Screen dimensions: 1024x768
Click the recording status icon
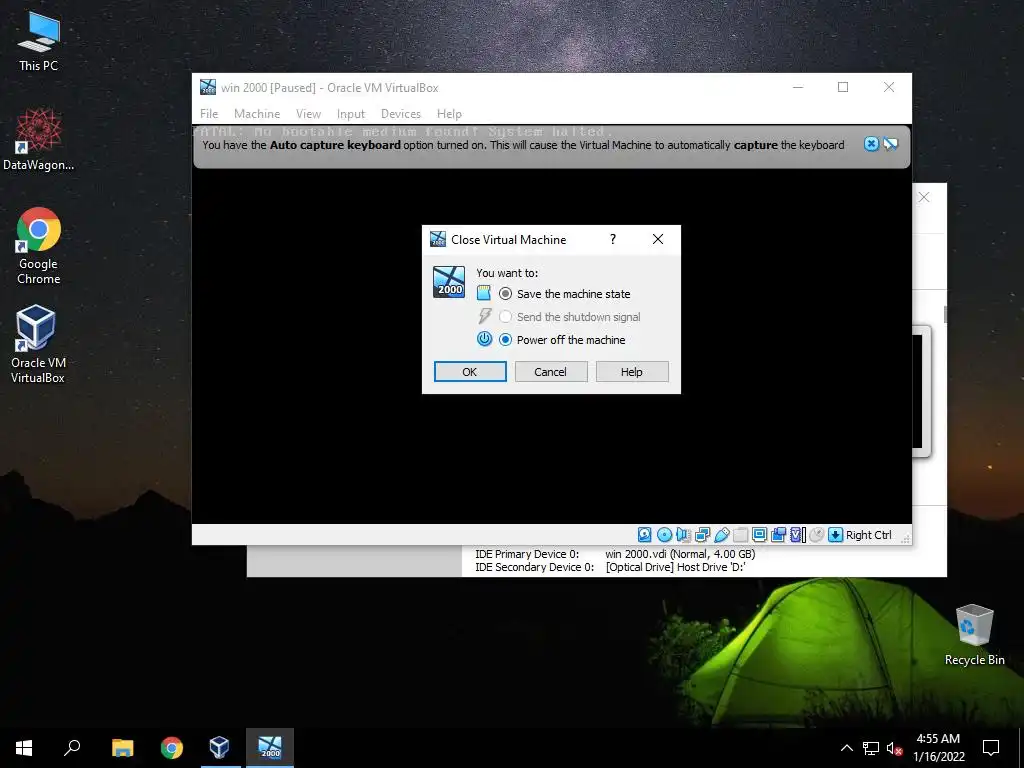point(778,535)
